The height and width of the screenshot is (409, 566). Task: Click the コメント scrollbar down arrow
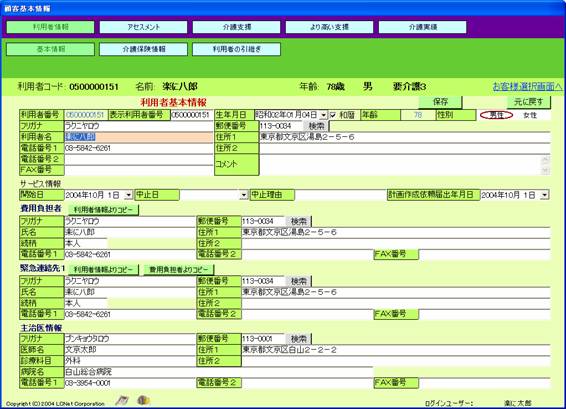click(x=545, y=170)
